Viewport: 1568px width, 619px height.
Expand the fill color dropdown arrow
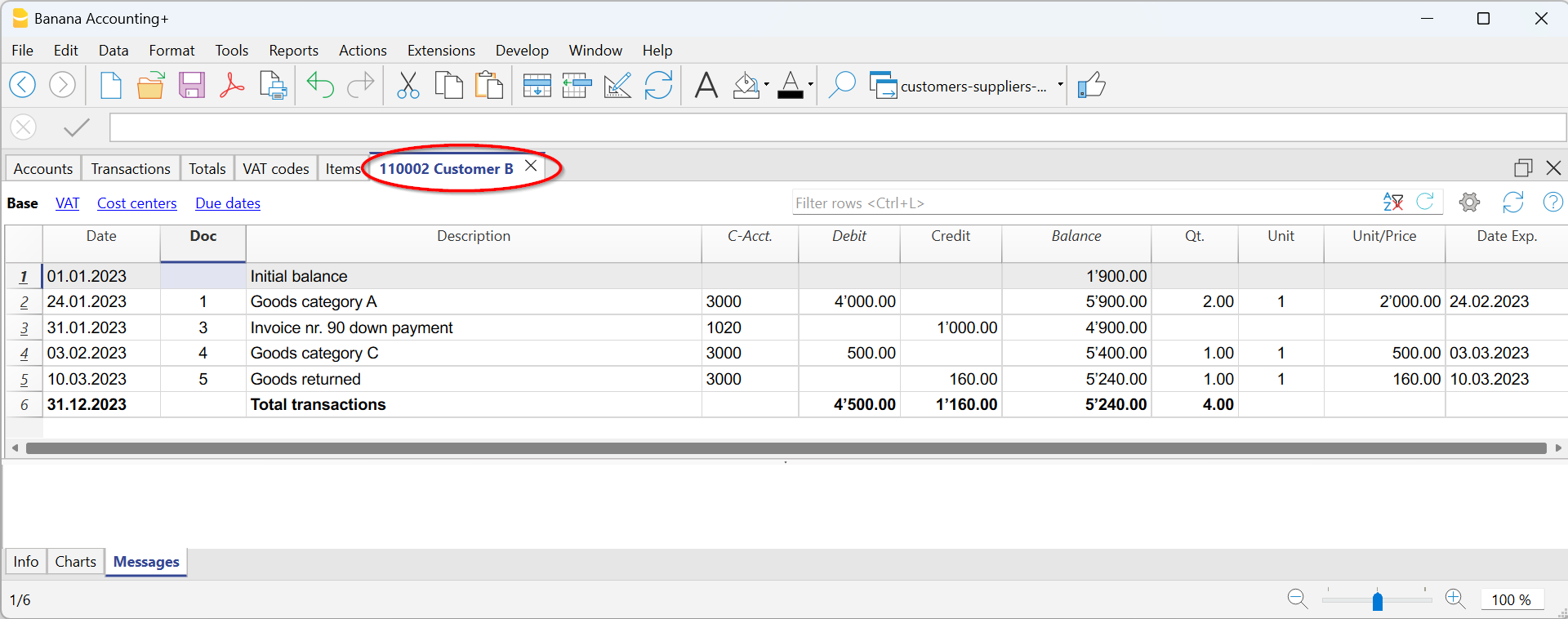[766, 85]
